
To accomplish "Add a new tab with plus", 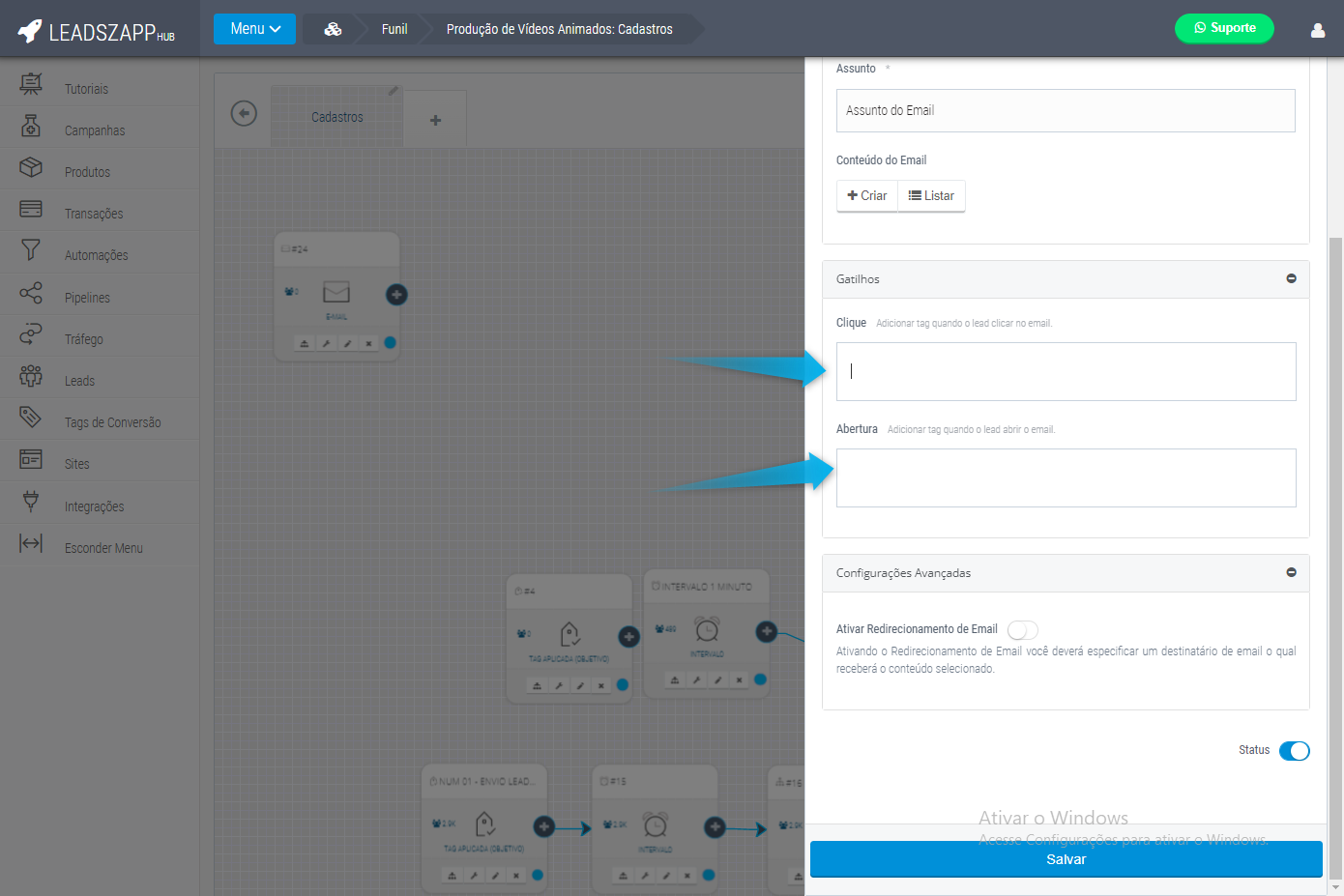I will pos(435,120).
